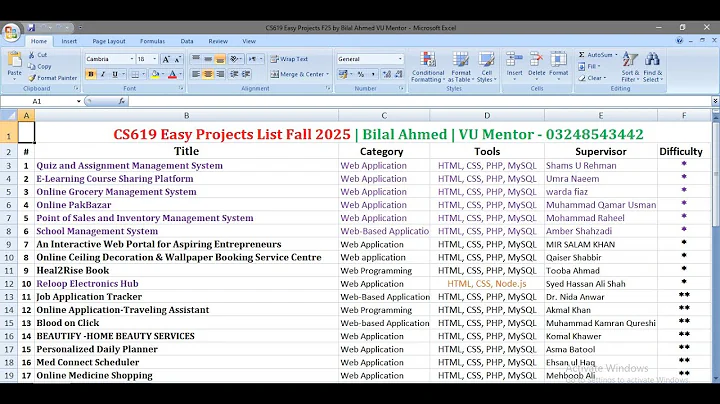Align text right
720x404 pixels.
tap(220, 74)
